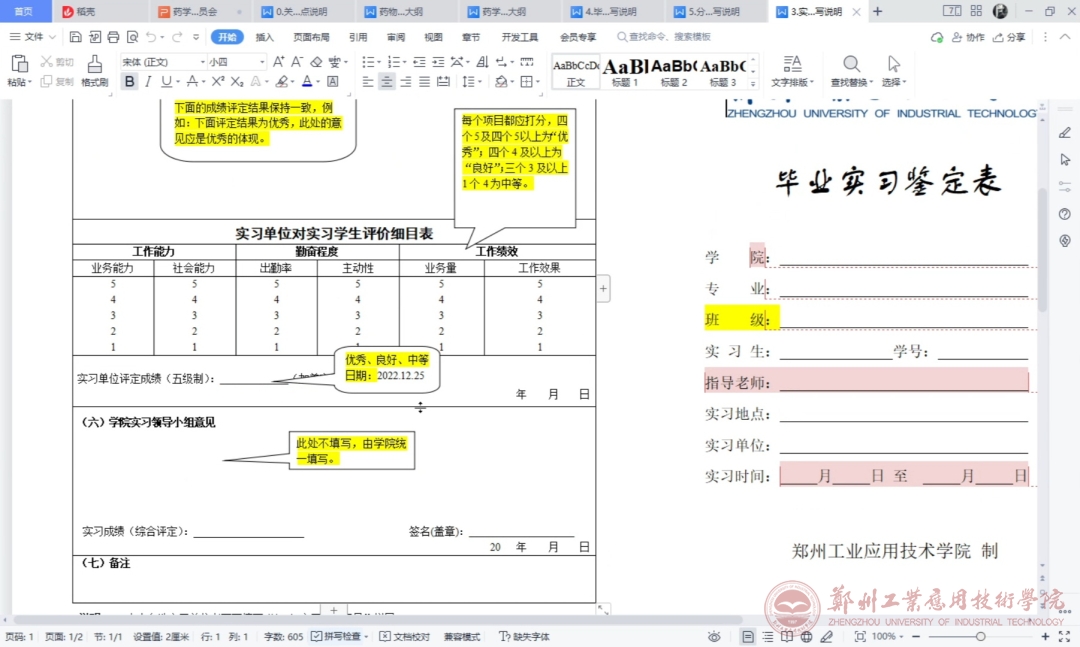Open Find and Replace (查找替换) tool
Screen dimensions: 1080x647
(x=851, y=70)
